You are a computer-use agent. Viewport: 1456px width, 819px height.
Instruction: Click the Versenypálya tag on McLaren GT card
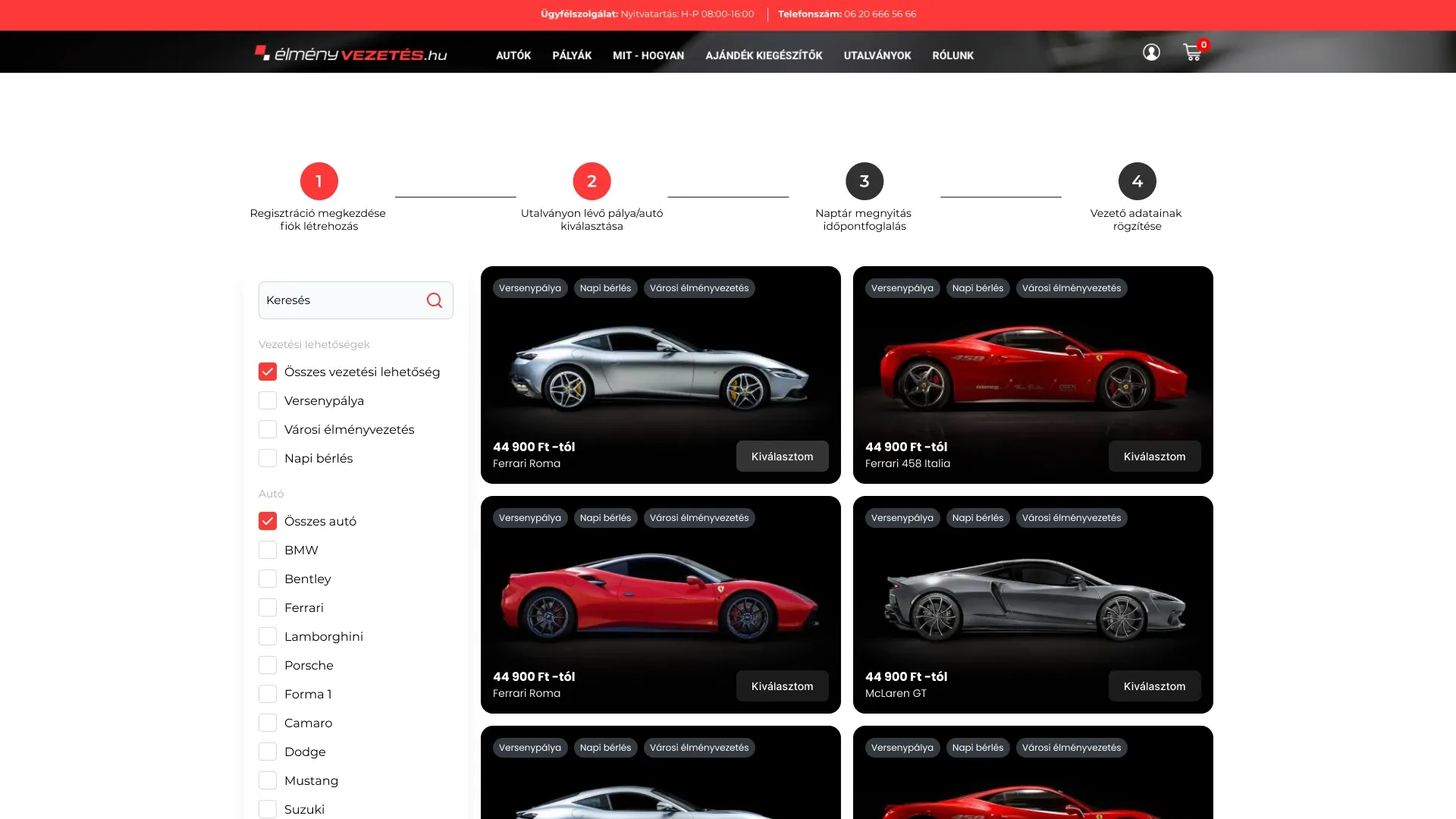(902, 518)
